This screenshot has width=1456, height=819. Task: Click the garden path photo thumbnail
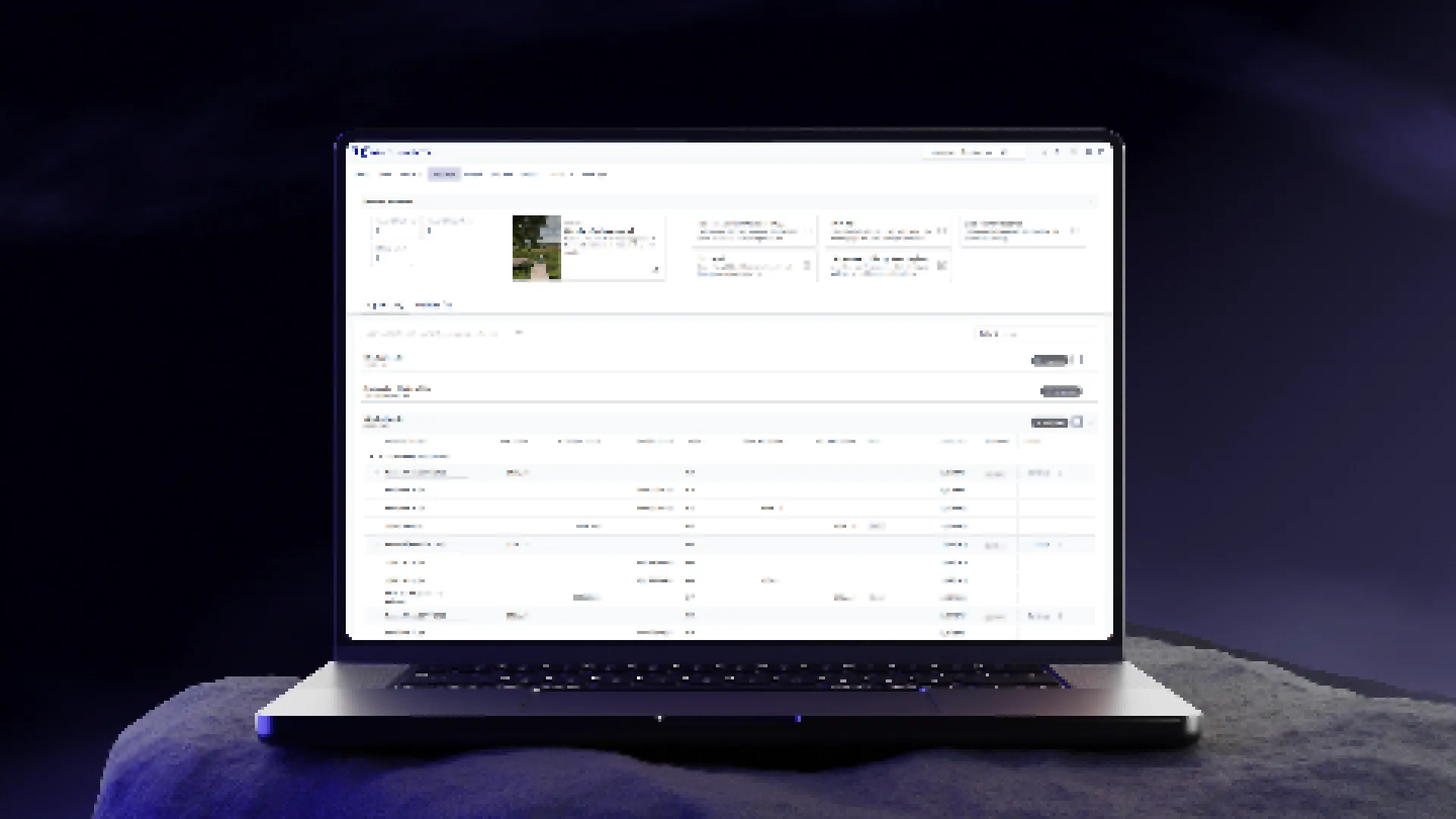pyautogui.click(x=536, y=248)
